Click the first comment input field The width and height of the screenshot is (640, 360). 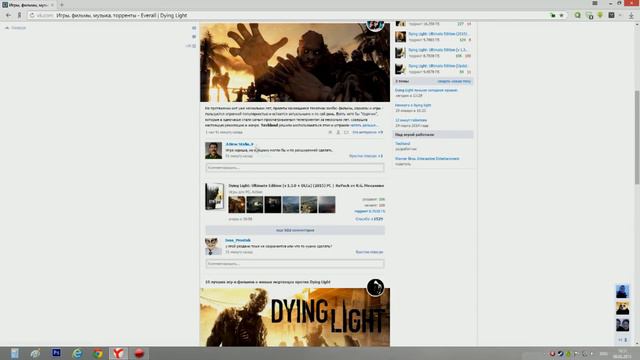click(295, 167)
